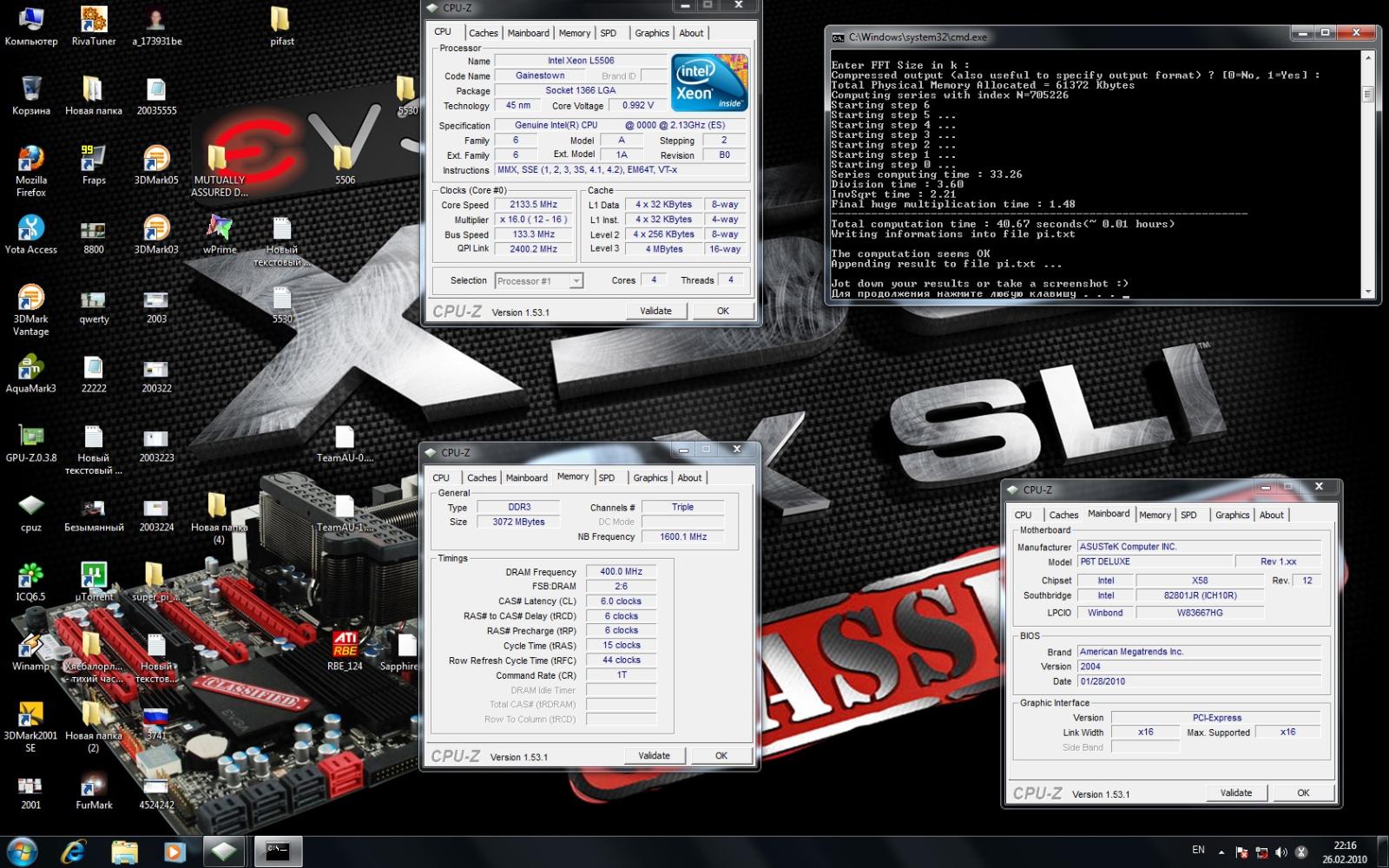Click the Chipset X58 value field
This screenshot has width=1389, height=868.
(x=1200, y=581)
